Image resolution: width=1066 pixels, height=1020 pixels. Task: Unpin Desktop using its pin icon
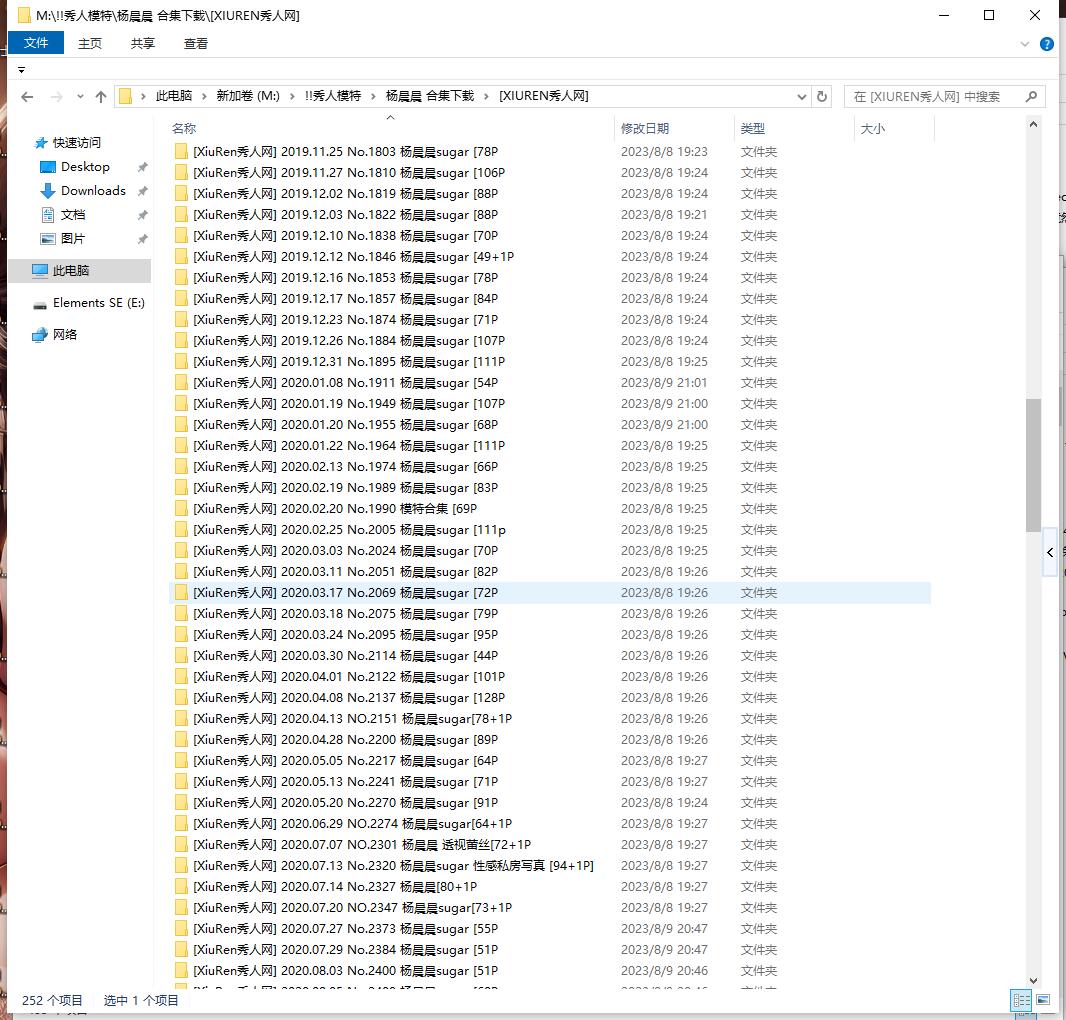[x=142, y=167]
